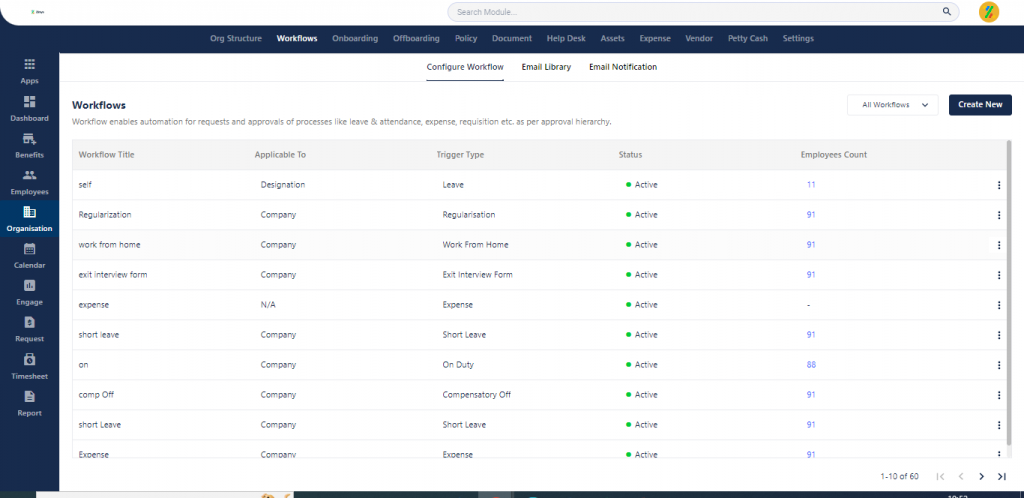
Task: Click the Create New button
Action: [980, 104]
